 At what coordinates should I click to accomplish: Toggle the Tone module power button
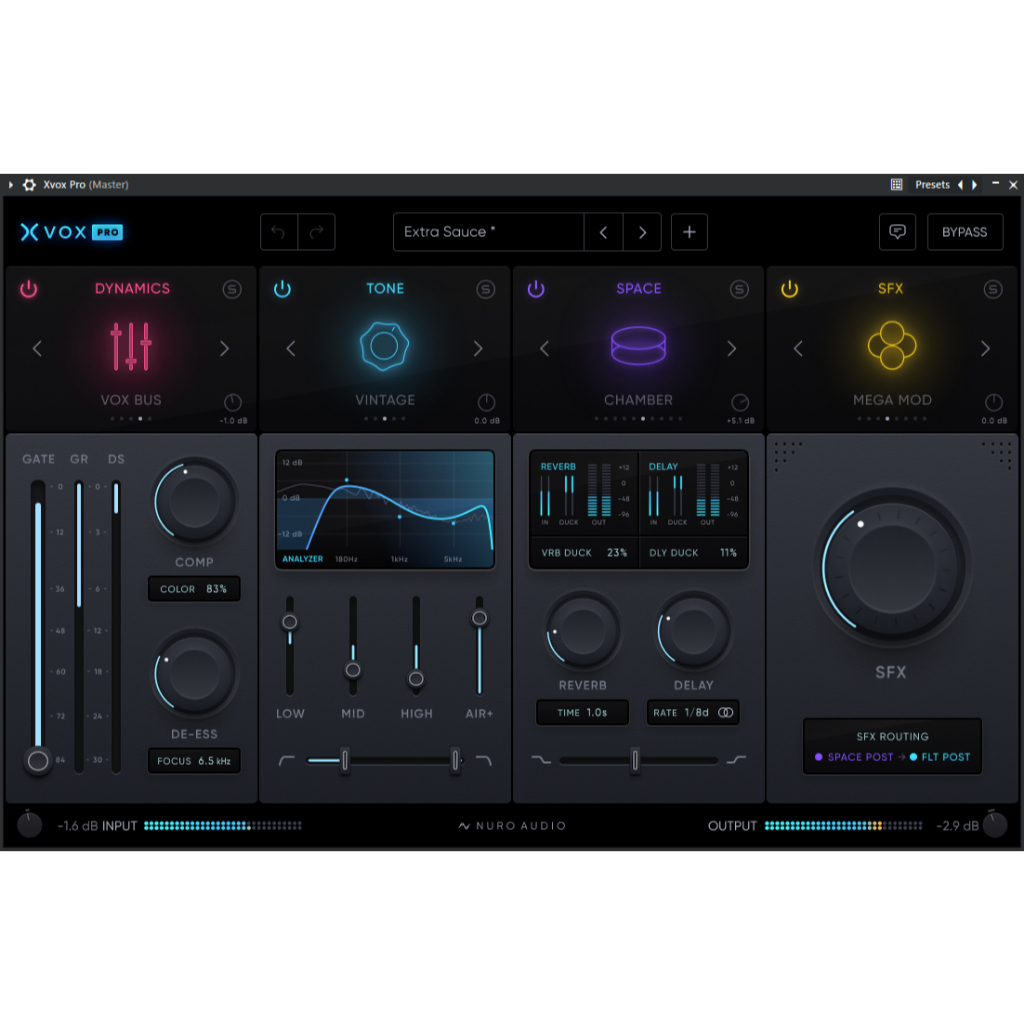click(x=282, y=289)
